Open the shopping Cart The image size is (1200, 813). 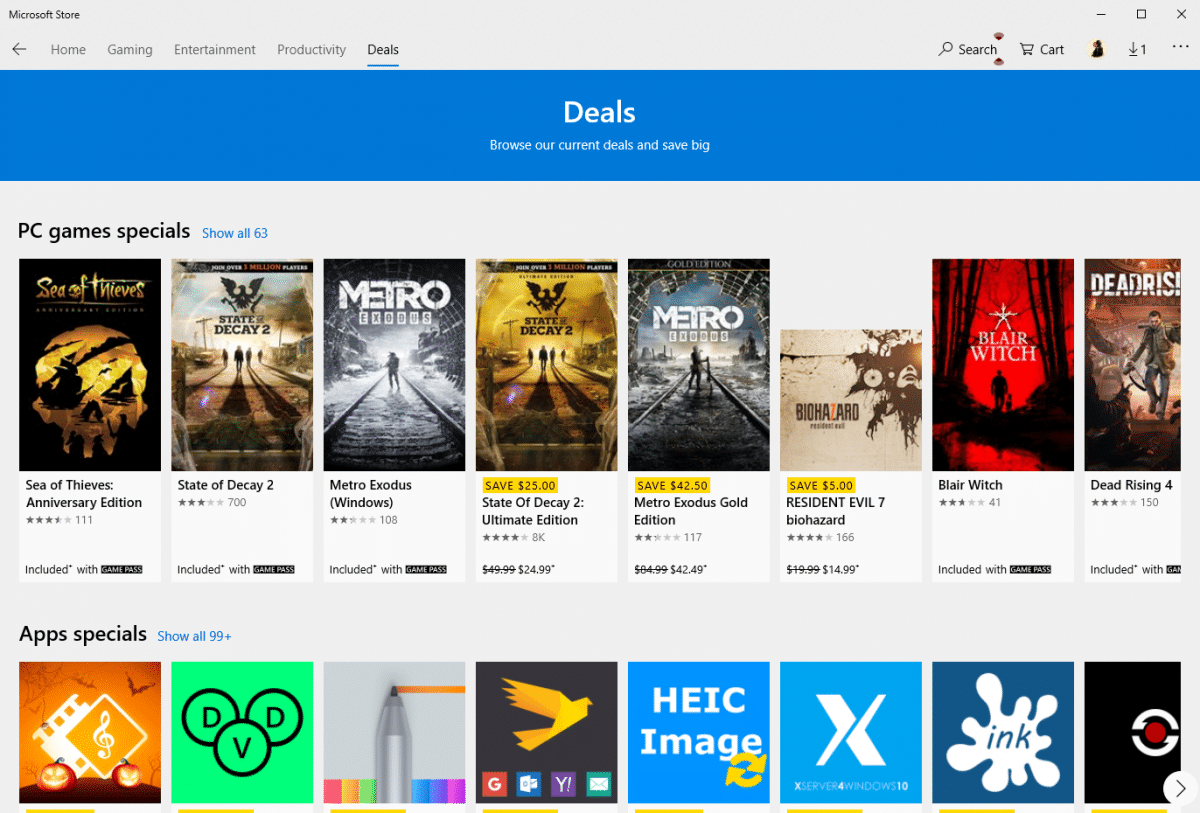[x=1041, y=48]
